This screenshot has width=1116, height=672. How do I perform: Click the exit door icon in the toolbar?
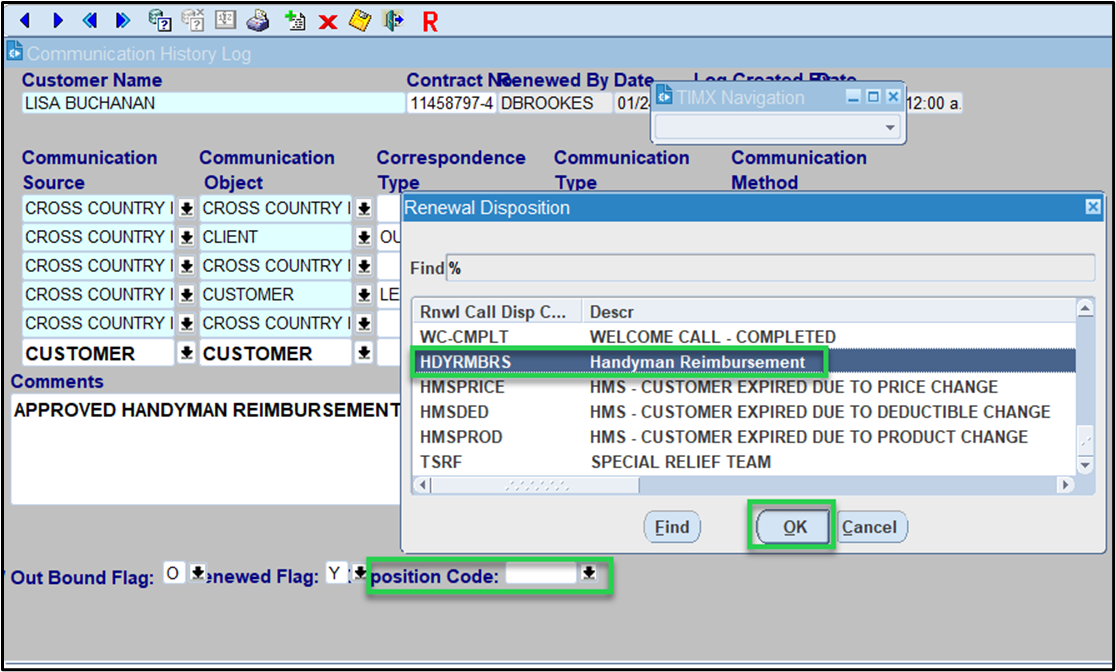[394, 20]
